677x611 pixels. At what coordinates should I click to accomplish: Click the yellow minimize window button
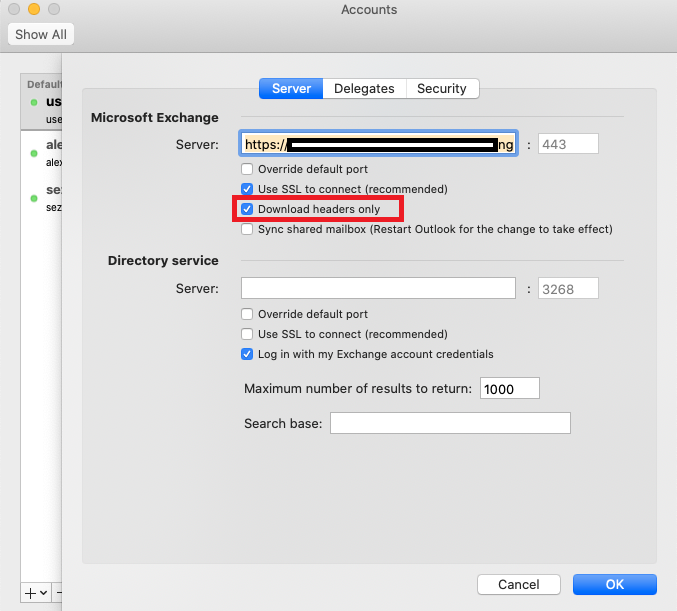point(34,9)
